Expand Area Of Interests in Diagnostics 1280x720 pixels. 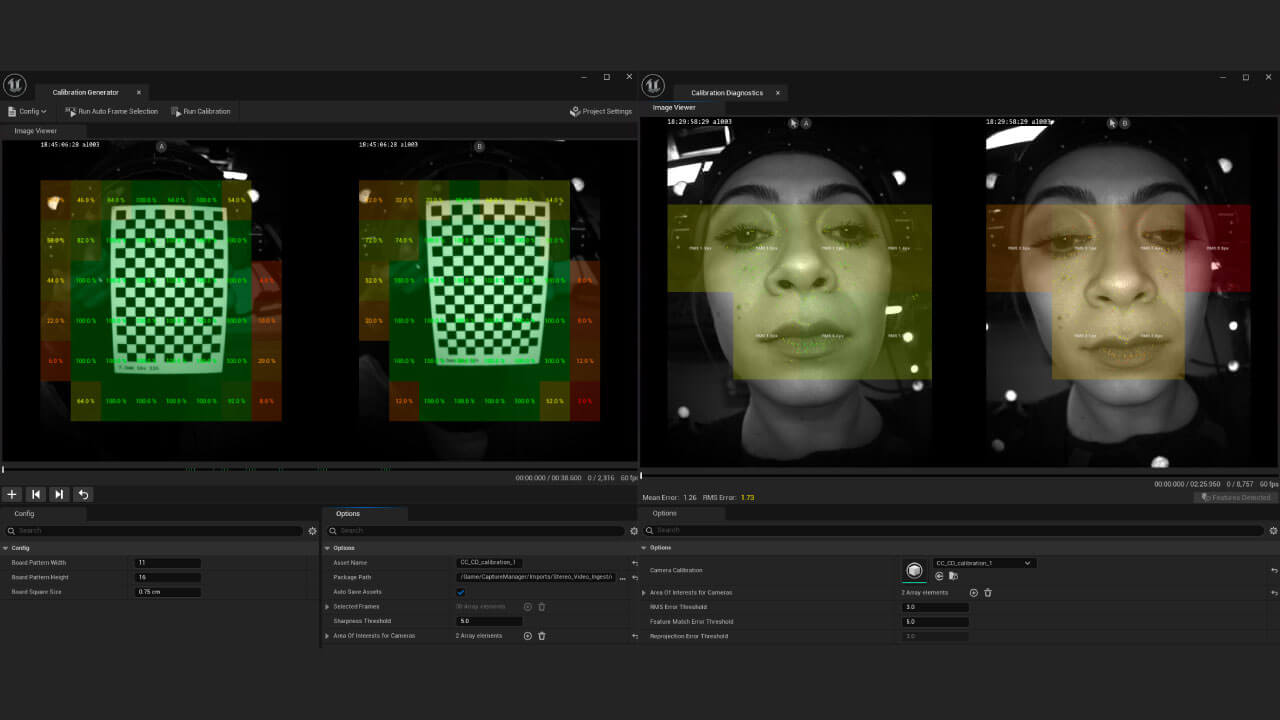tap(644, 592)
